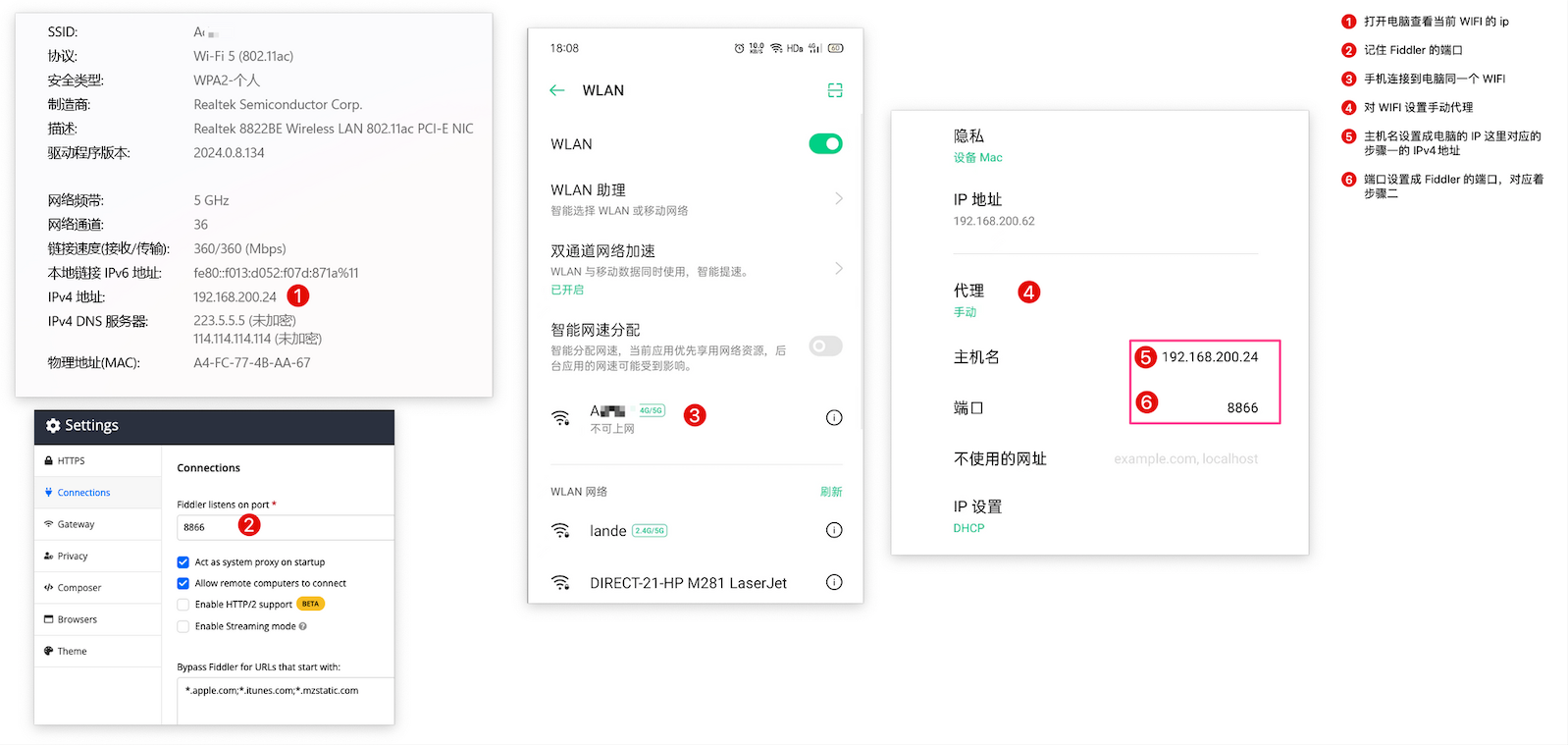Click the Gateway icon in Fiddler sidebar
This screenshot has width=1568, height=745.
[49, 524]
